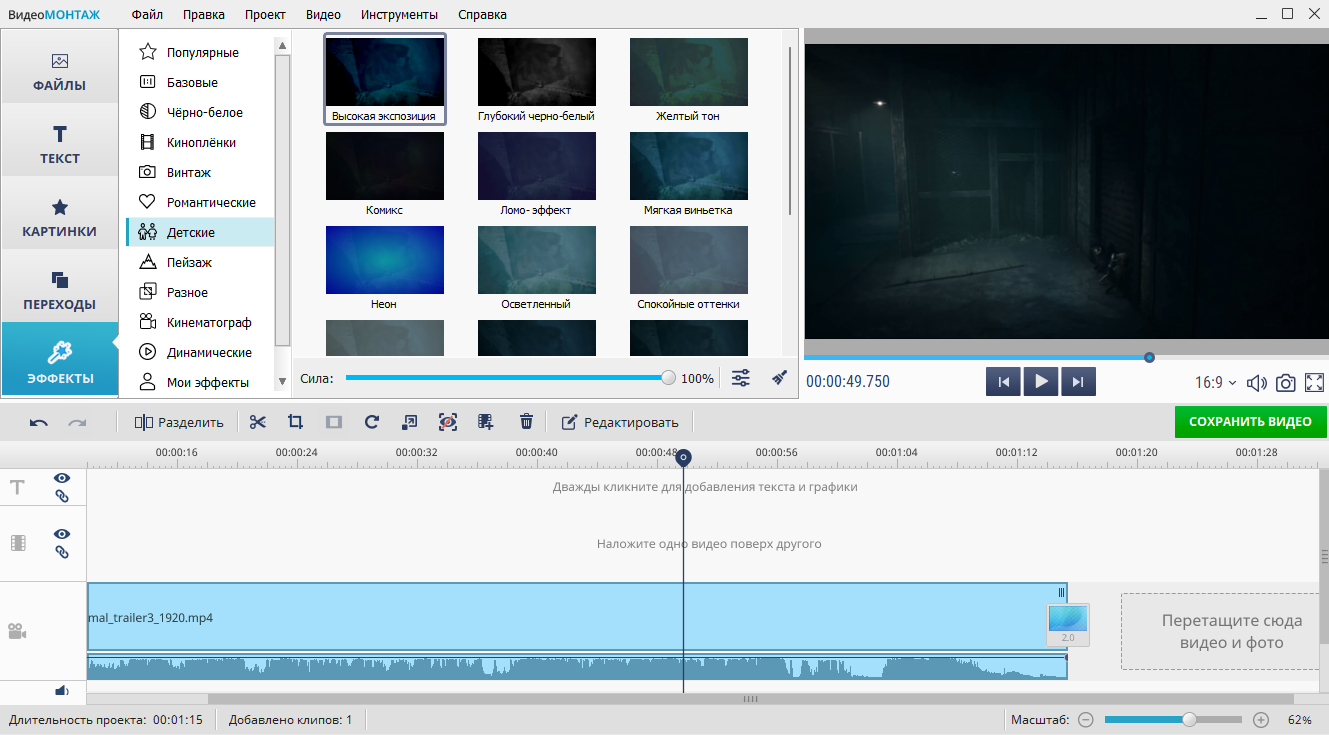Undo the last action with the undo arrow
The width and height of the screenshot is (1329, 735).
[x=39, y=422]
